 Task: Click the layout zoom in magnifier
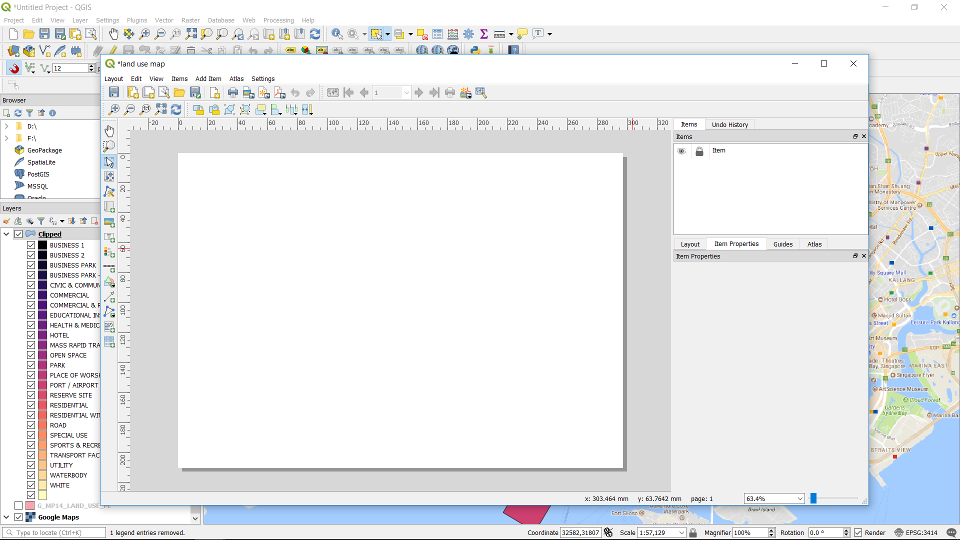114,110
